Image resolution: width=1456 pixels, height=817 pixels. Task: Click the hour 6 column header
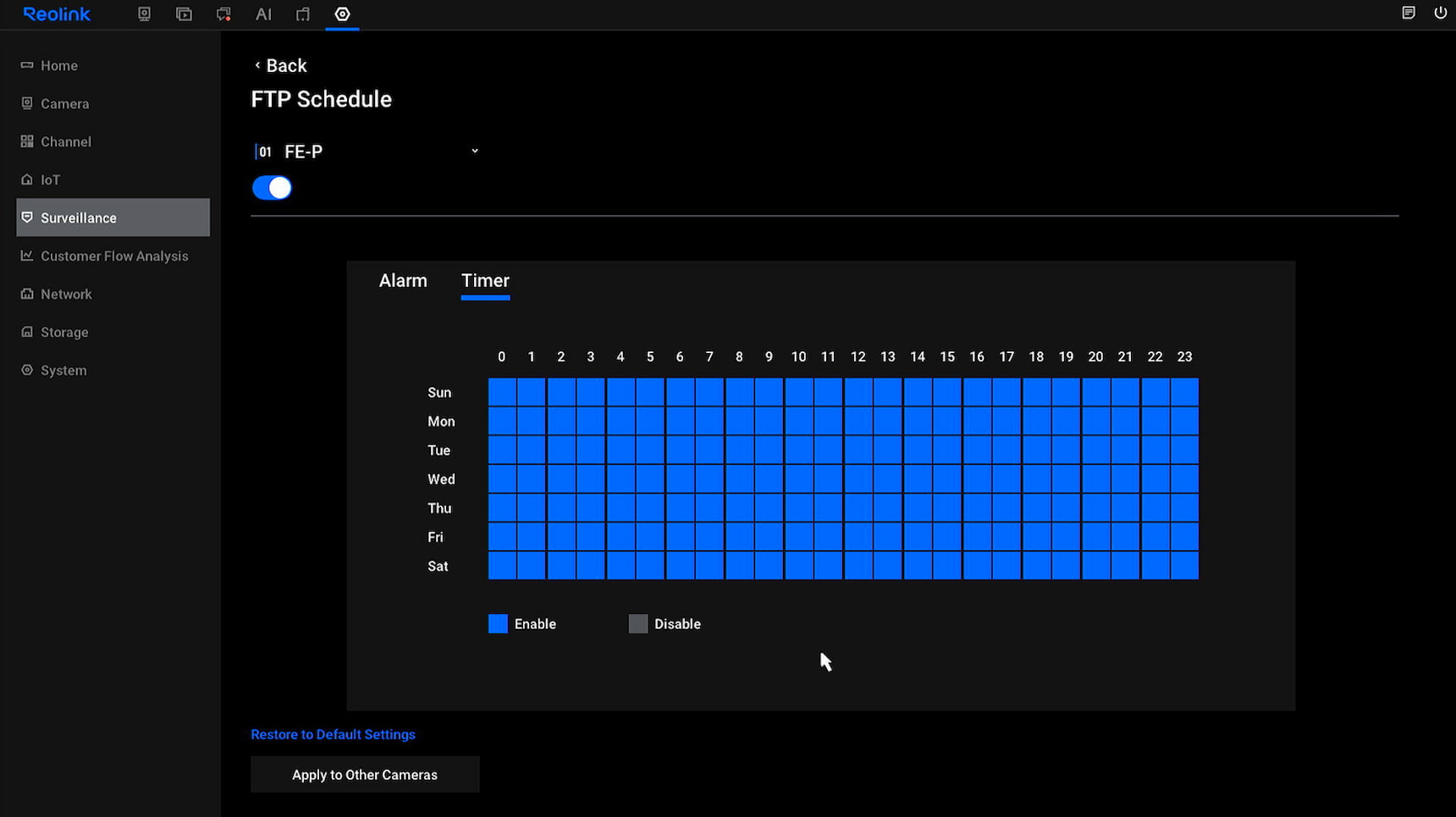coord(680,356)
